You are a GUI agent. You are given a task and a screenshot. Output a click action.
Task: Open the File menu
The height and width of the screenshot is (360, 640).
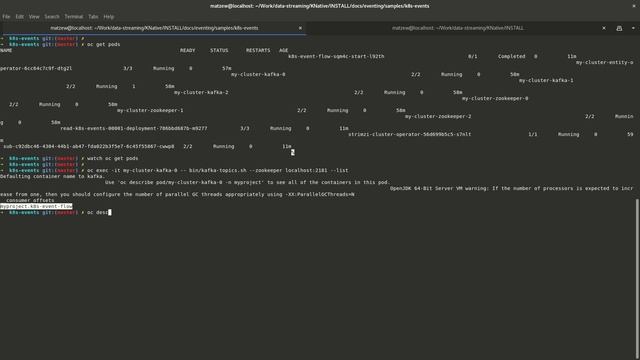click(6, 17)
